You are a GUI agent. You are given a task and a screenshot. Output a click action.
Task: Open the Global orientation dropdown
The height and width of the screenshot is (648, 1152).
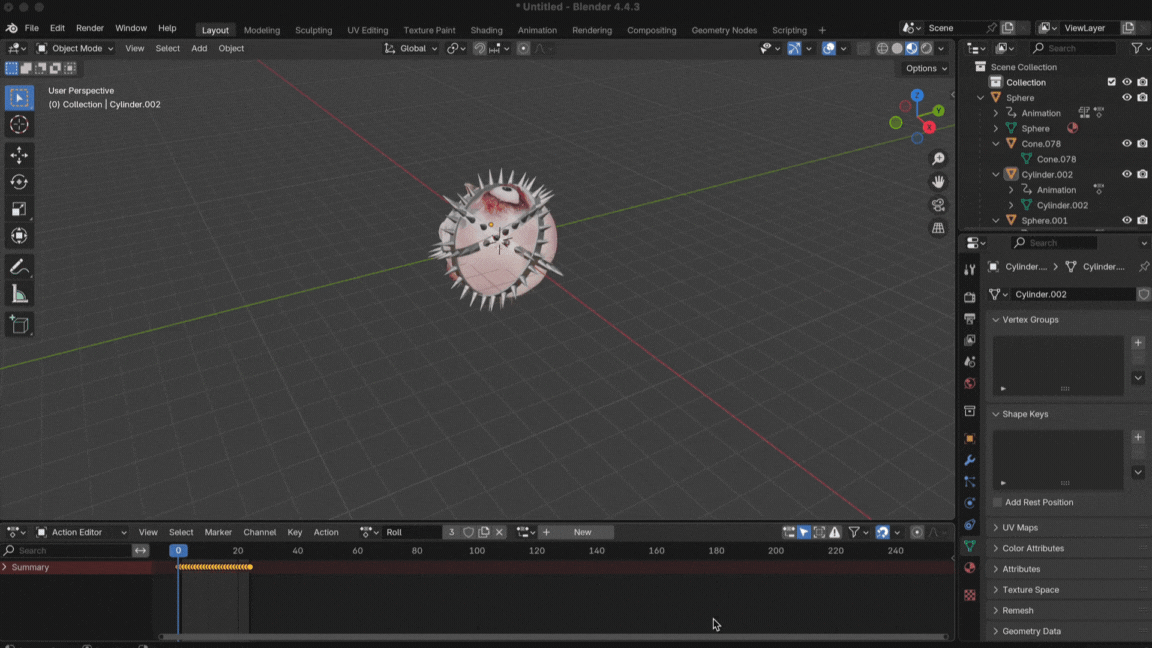coord(411,48)
